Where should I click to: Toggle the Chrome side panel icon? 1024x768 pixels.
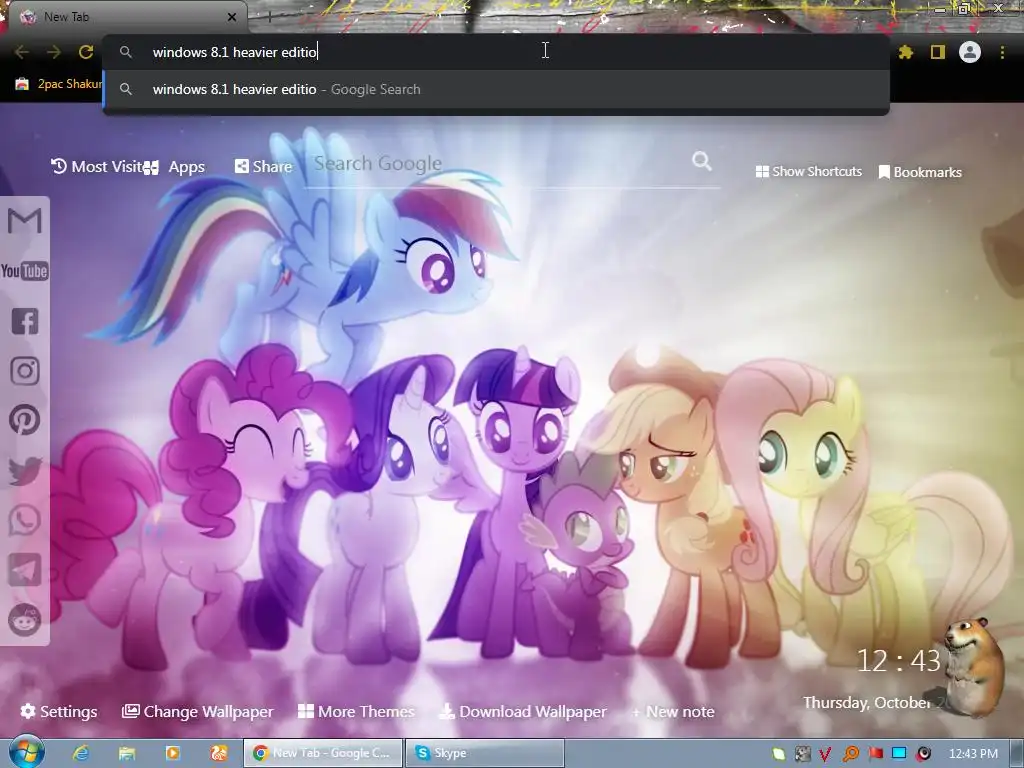(x=938, y=52)
